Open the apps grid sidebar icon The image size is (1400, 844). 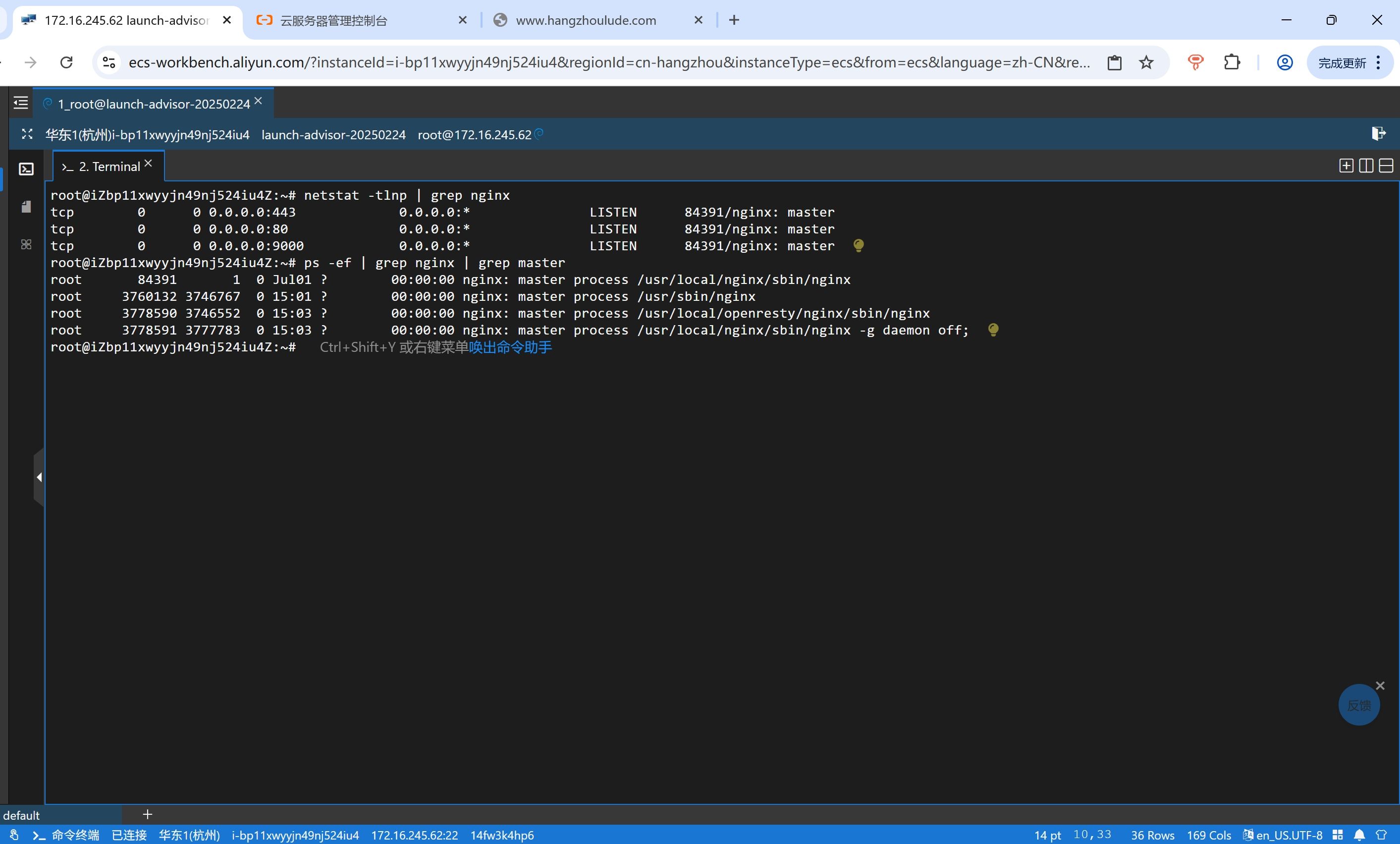tap(26, 244)
